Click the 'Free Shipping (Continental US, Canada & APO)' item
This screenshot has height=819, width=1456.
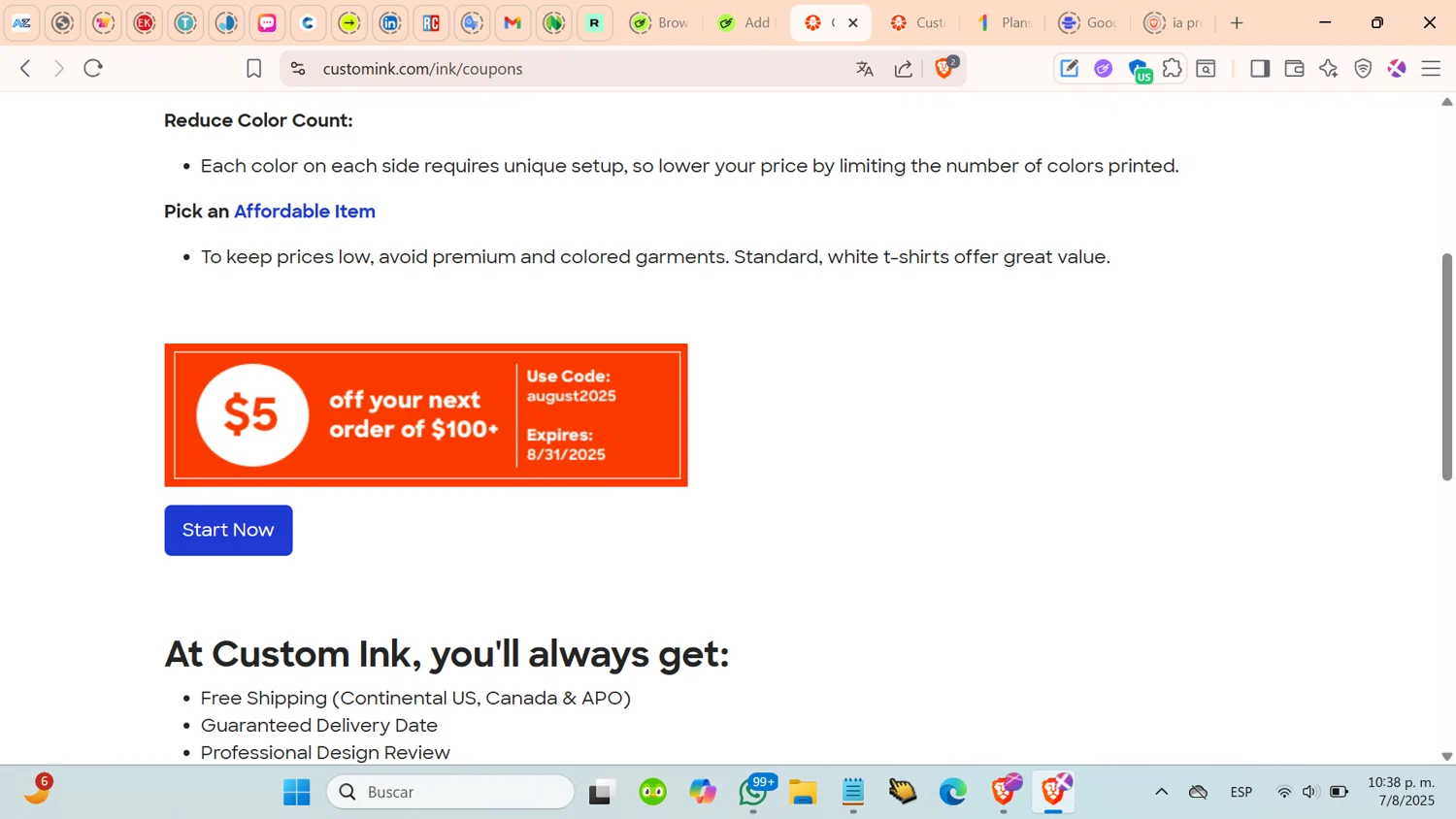click(x=415, y=699)
